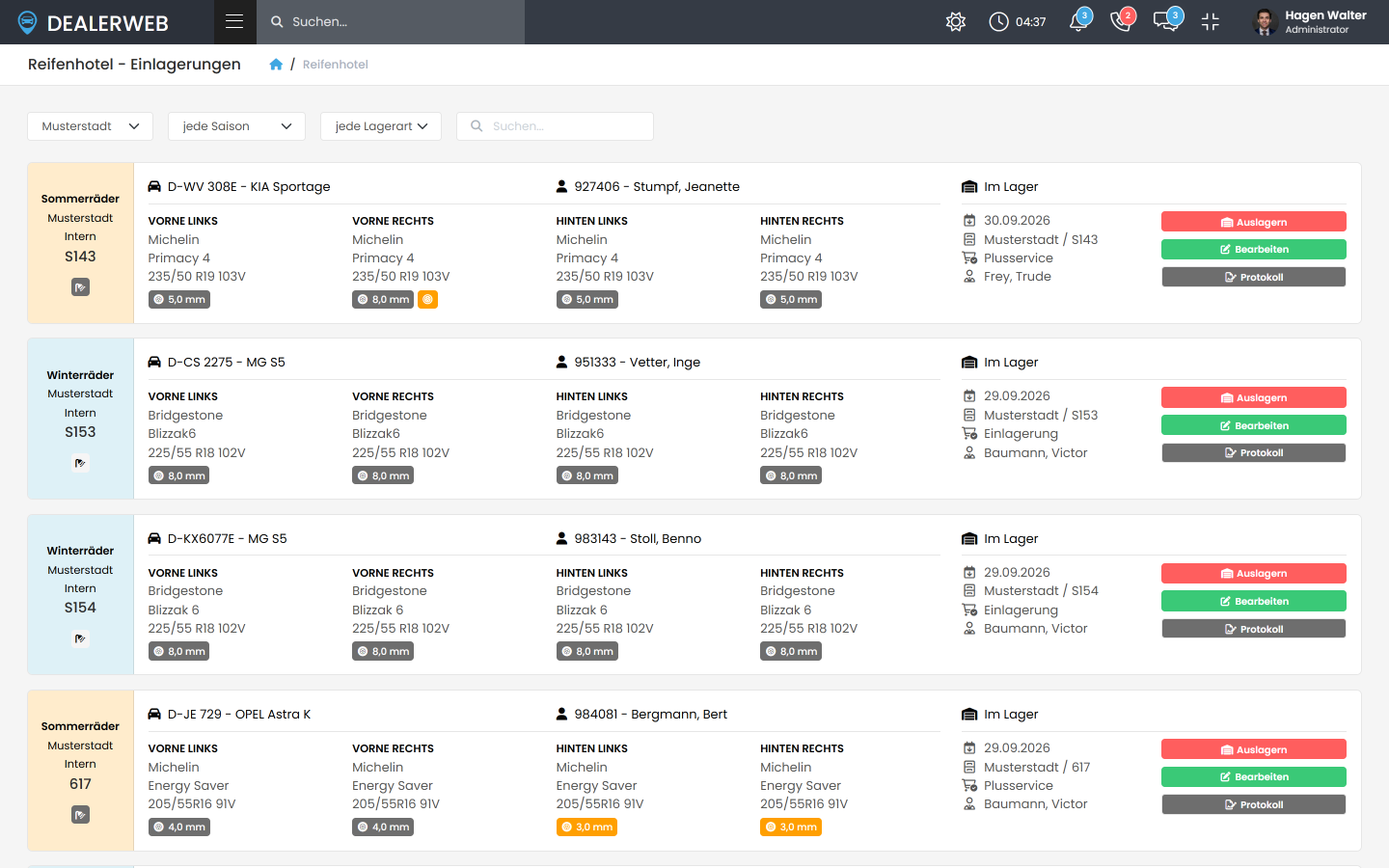Screen dimensions: 1389x868
Task: Click the date 30.09.2026
Action: pos(1017,221)
